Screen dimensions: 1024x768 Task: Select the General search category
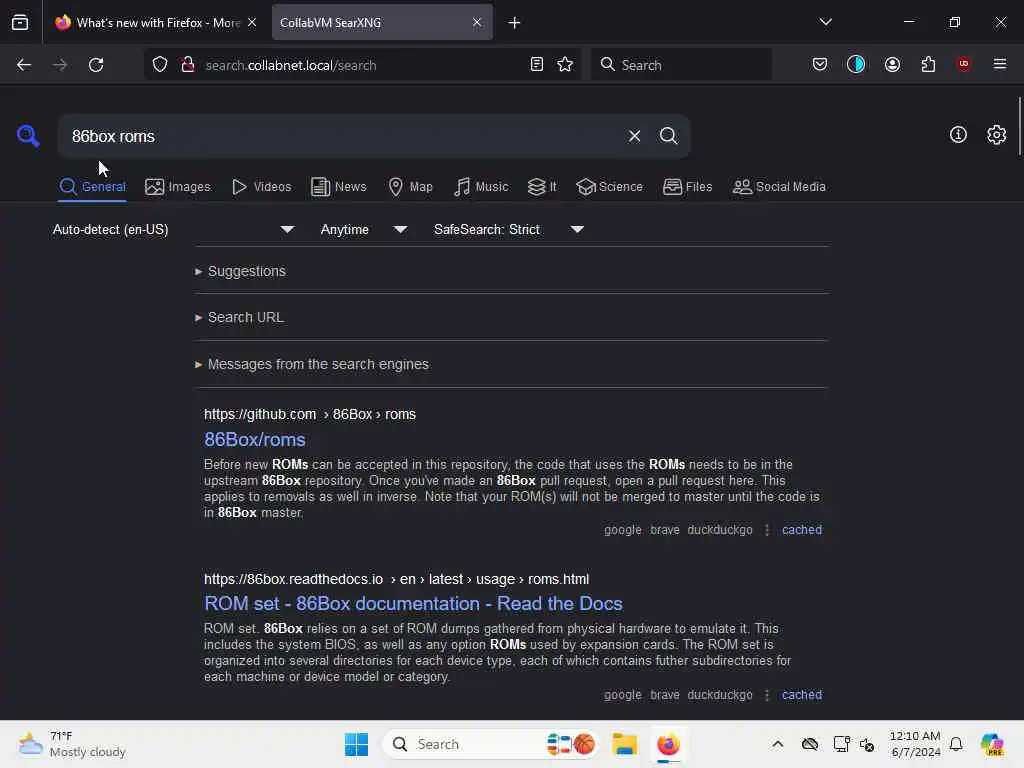point(92,187)
